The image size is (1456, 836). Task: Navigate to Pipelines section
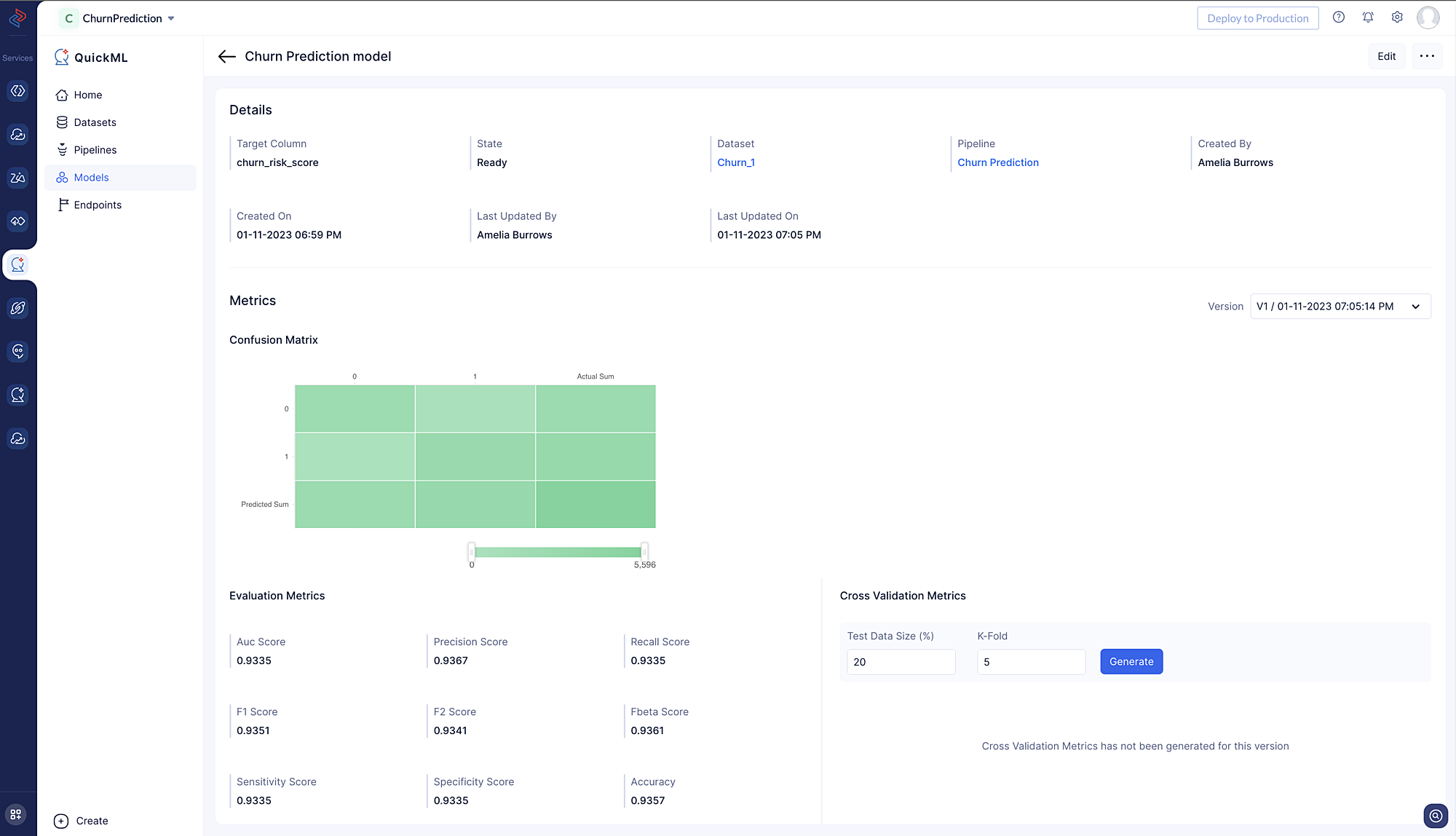coord(94,149)
